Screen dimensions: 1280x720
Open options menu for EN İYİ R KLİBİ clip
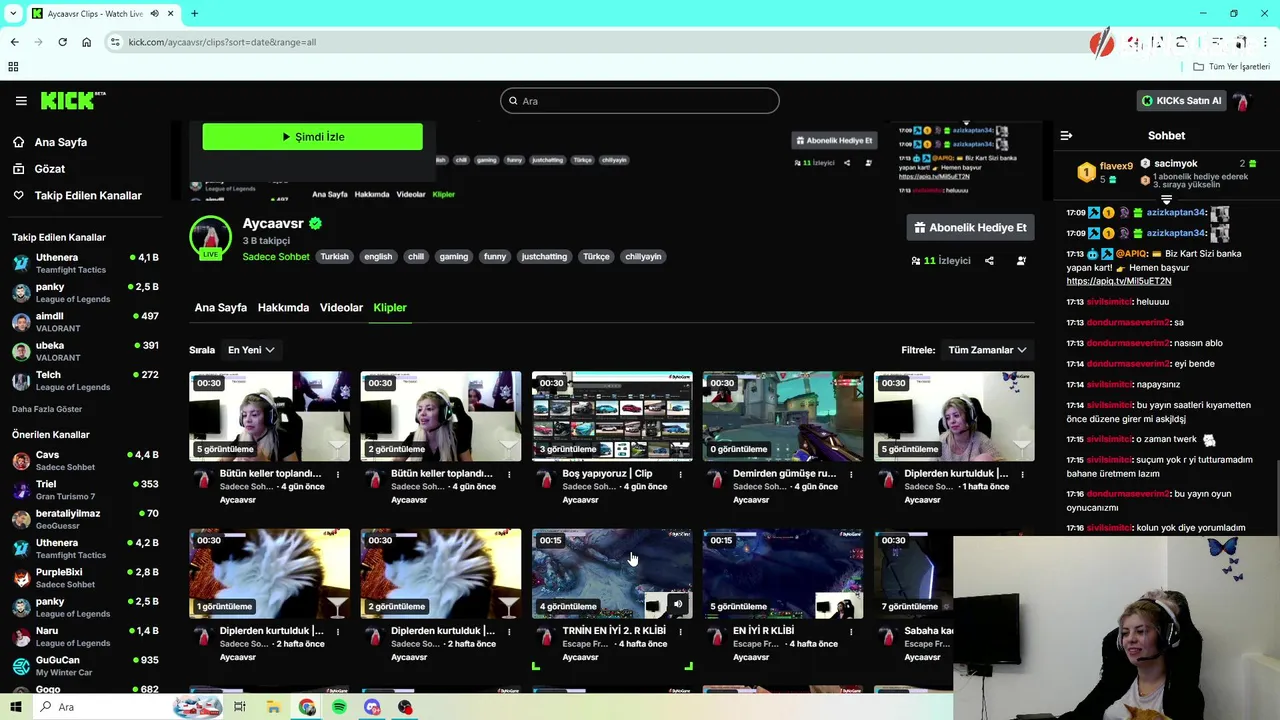(x=851, y=631)
